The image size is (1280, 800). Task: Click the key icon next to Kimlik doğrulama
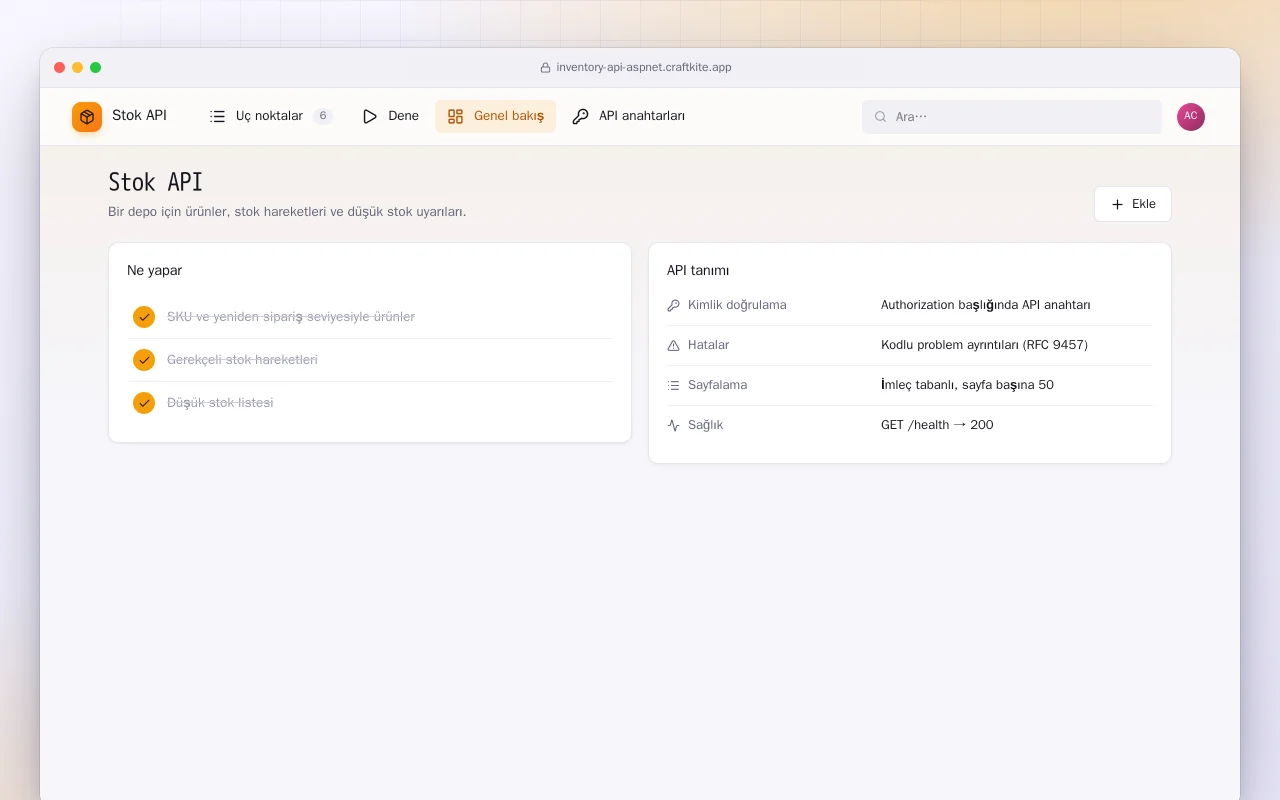tap(673, 305)
